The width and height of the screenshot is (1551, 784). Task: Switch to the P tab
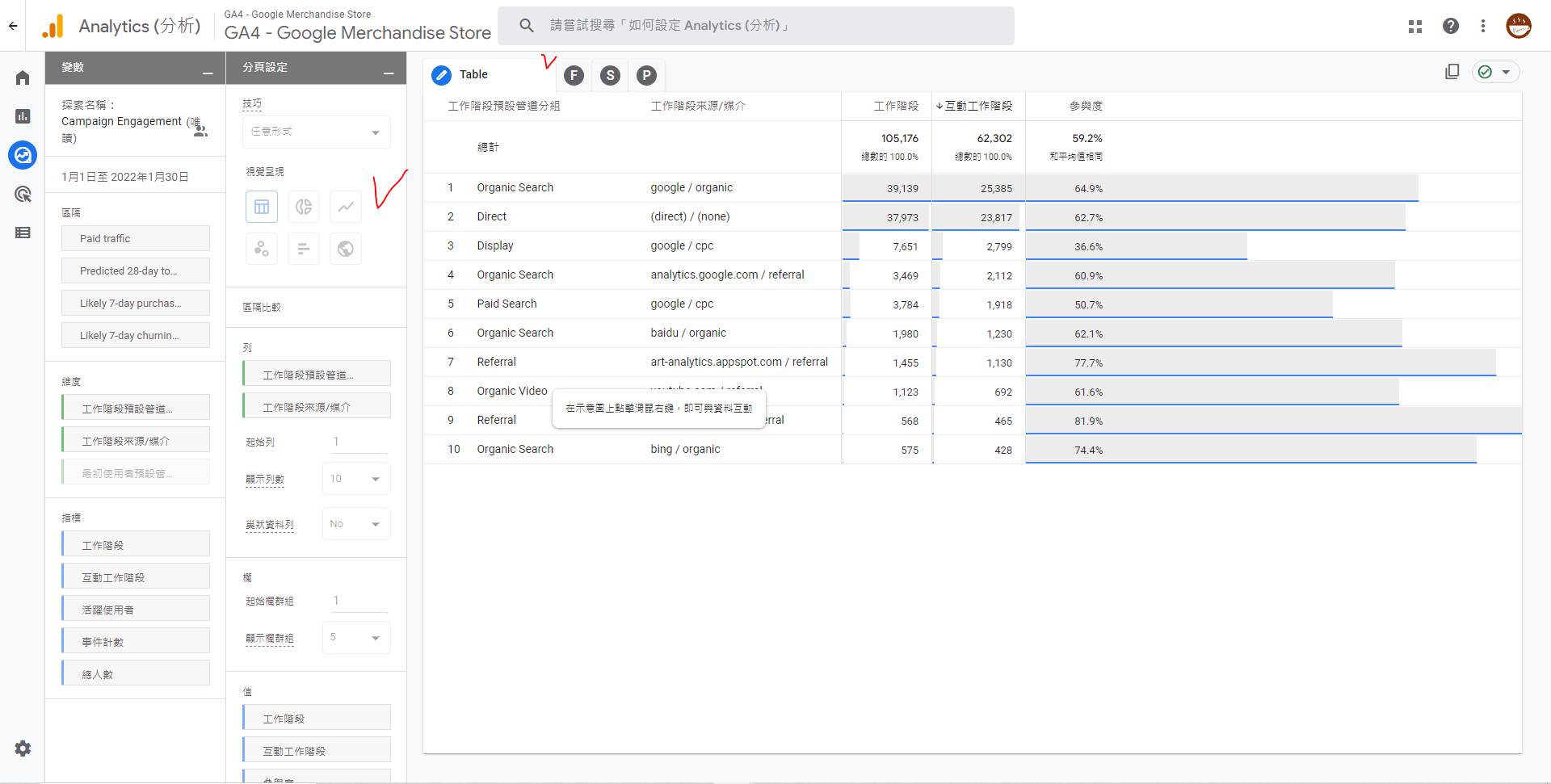(646, 75)
